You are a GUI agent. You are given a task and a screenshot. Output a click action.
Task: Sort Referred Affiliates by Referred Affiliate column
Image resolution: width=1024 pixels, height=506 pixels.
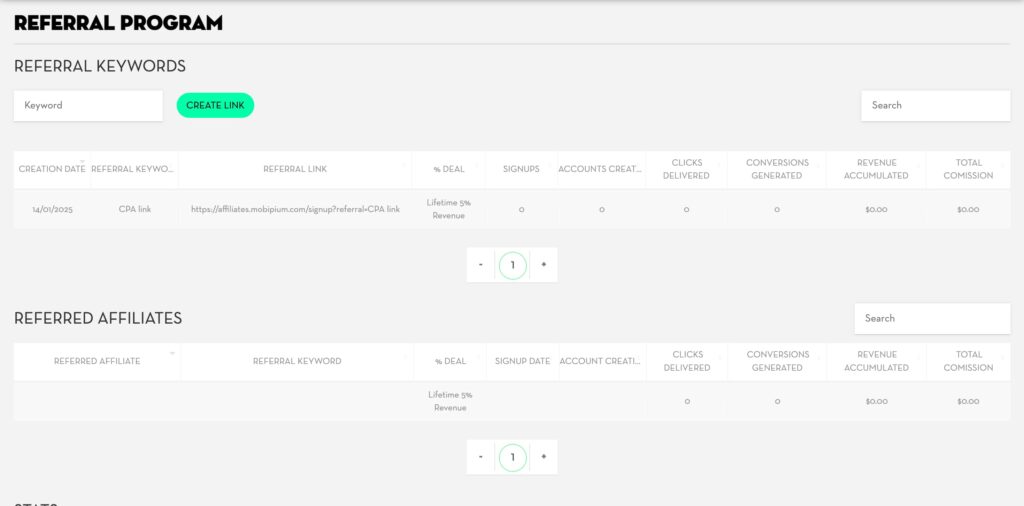97,361
